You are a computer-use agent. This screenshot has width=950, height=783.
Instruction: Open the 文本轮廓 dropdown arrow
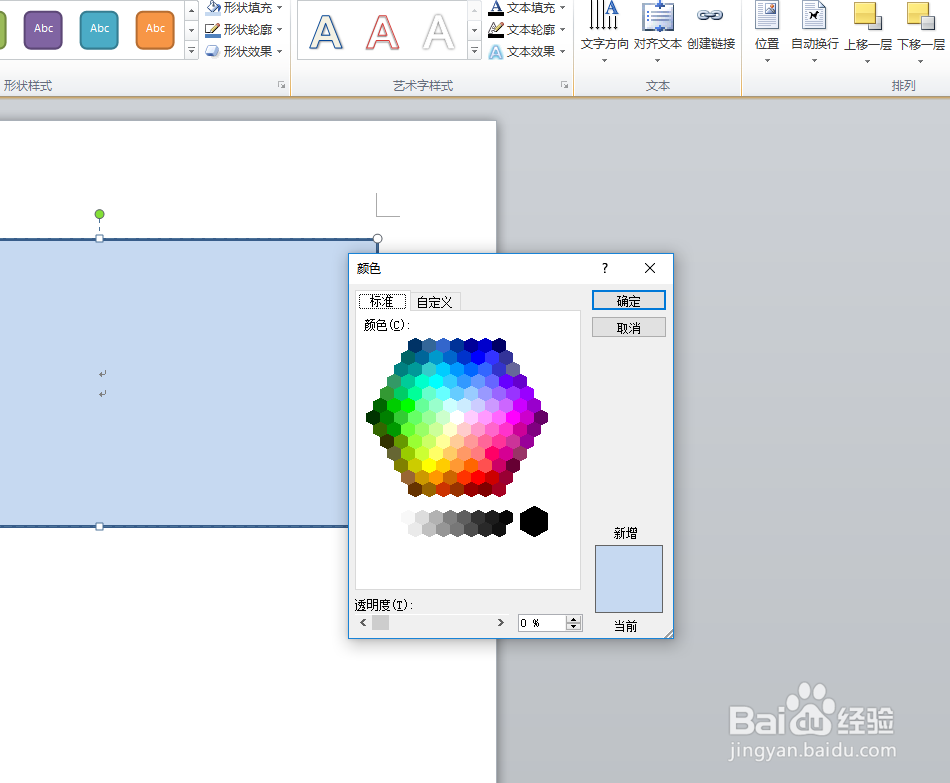(x=562, y=30)
